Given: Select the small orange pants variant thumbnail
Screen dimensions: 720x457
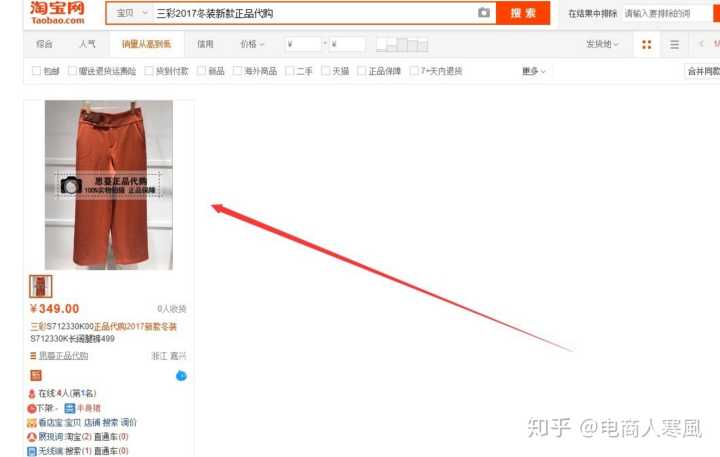Looking at the screenshot, I should pos(40,286).
